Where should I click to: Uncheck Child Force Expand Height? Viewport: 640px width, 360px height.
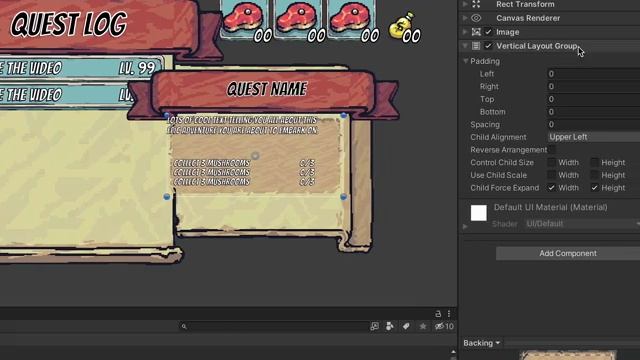tap(595, 188)
